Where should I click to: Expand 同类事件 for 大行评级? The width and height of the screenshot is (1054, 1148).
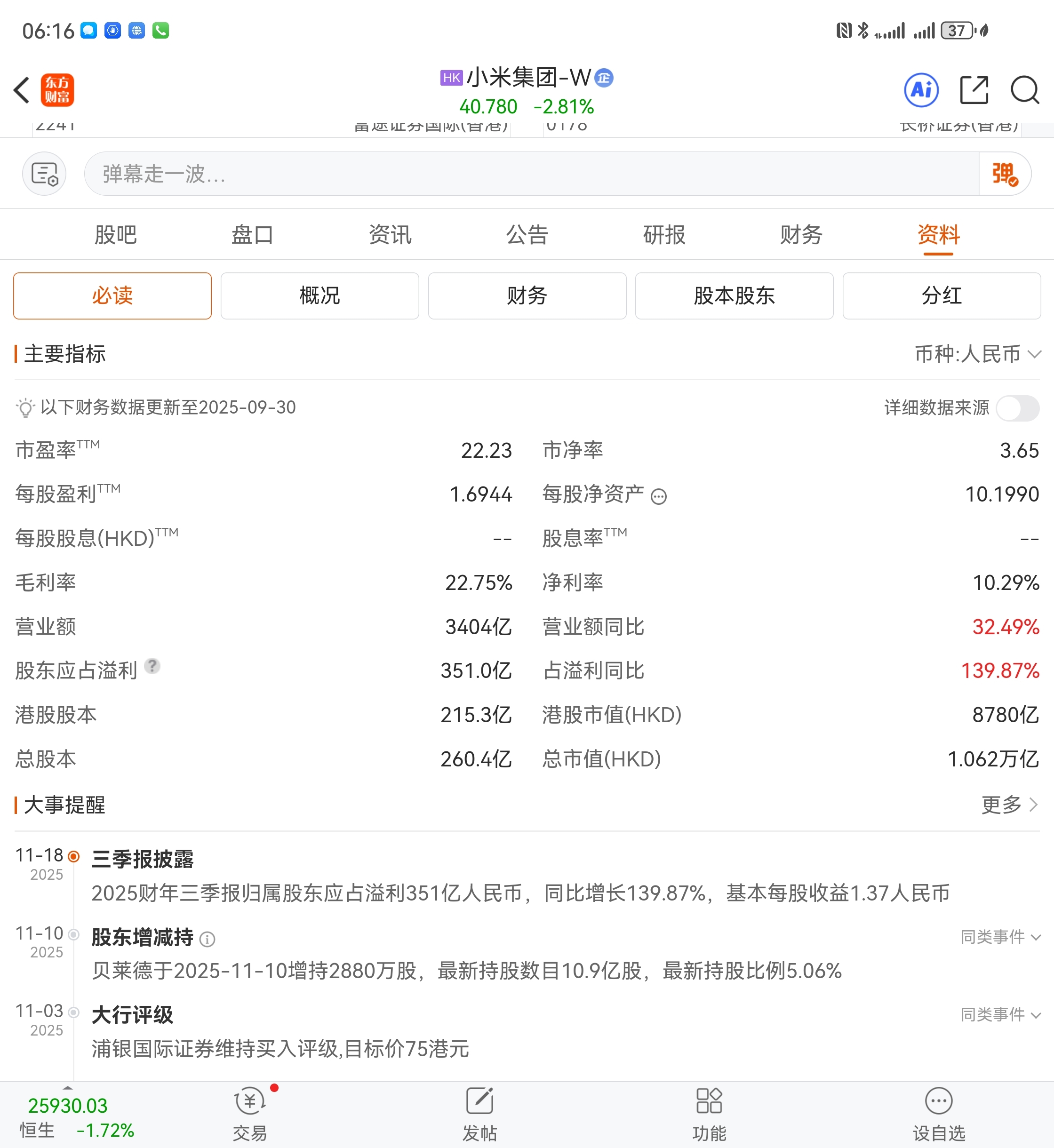coord(1000,1014)
